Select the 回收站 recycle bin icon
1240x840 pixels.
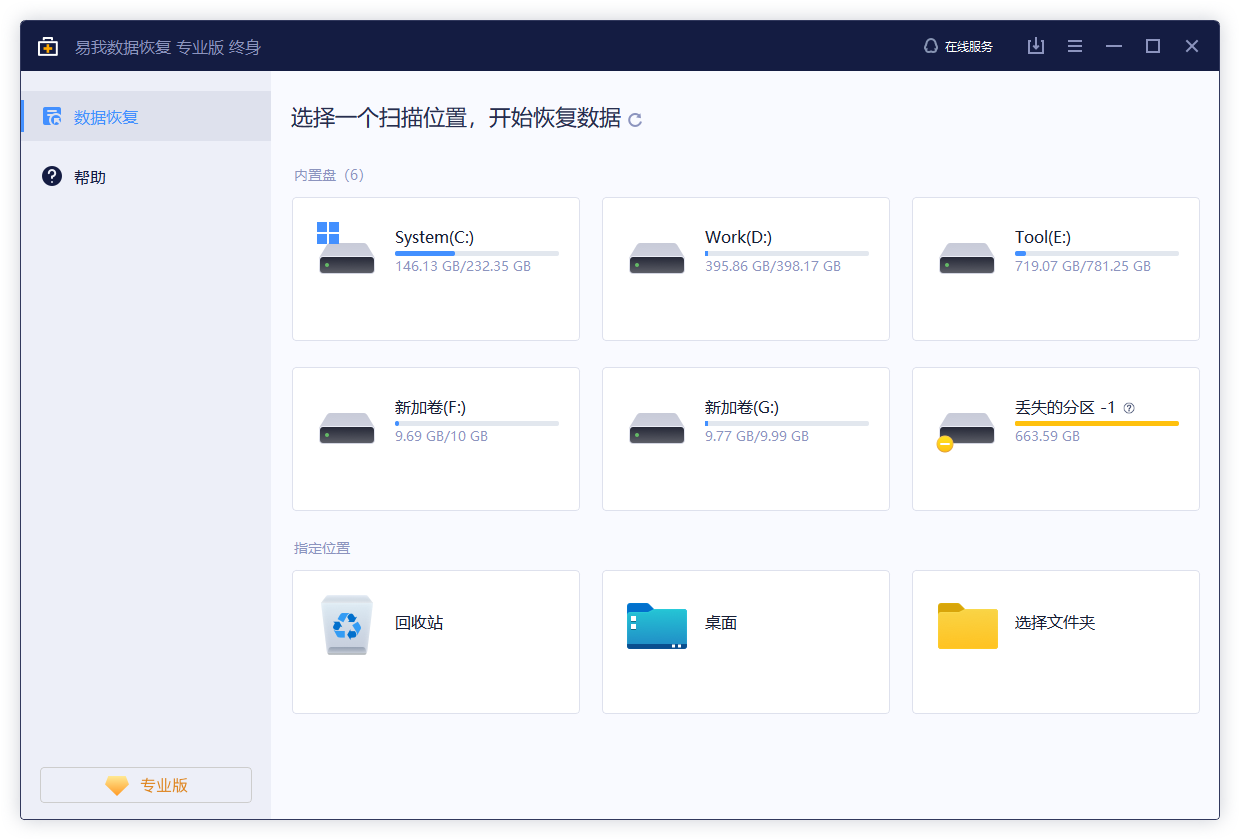(x=346, y=624)
